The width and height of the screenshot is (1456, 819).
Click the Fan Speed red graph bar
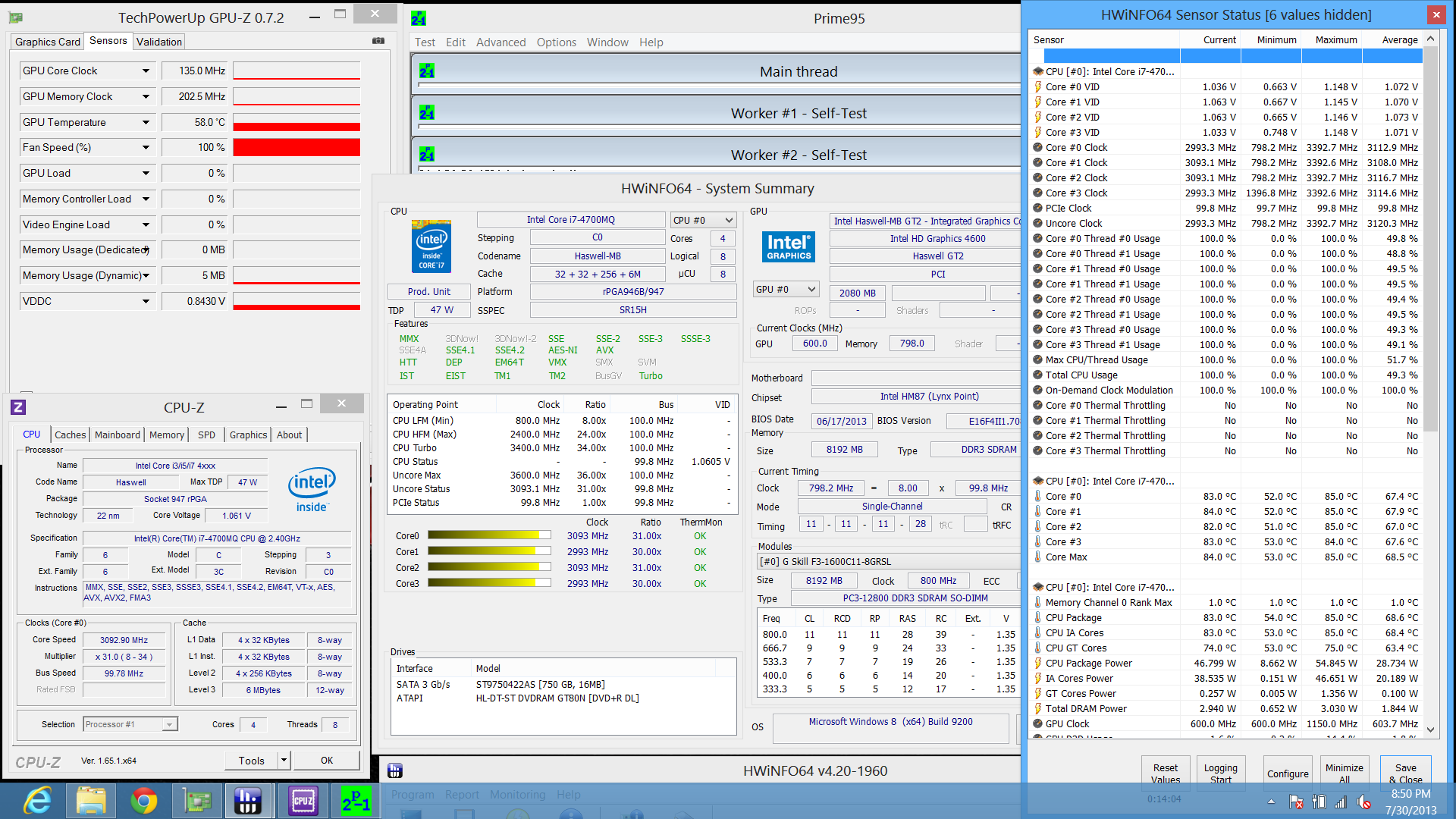click(297, 147)
